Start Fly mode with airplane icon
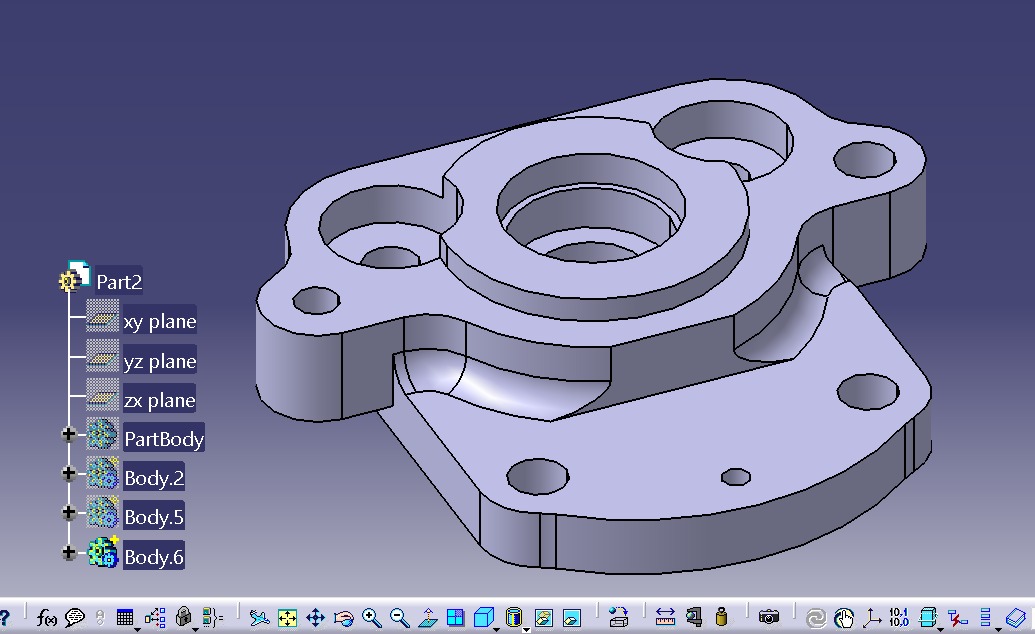 (260, 618)
